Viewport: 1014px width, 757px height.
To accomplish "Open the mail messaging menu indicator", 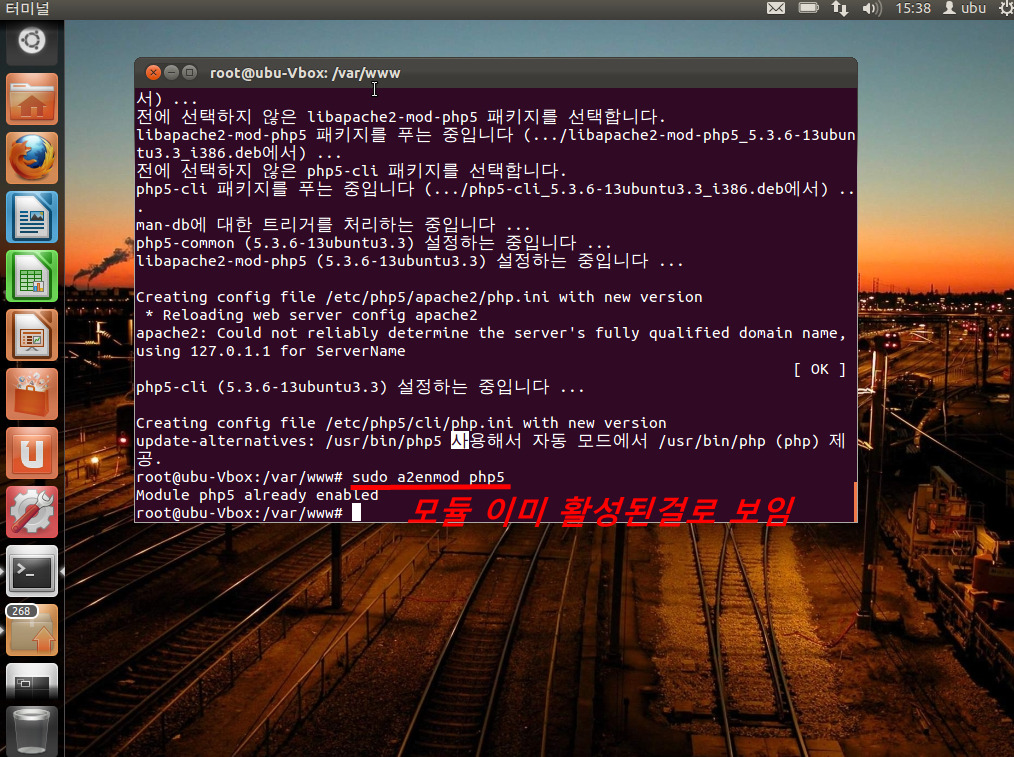I will pyautogui.click(x=776, y=9).
